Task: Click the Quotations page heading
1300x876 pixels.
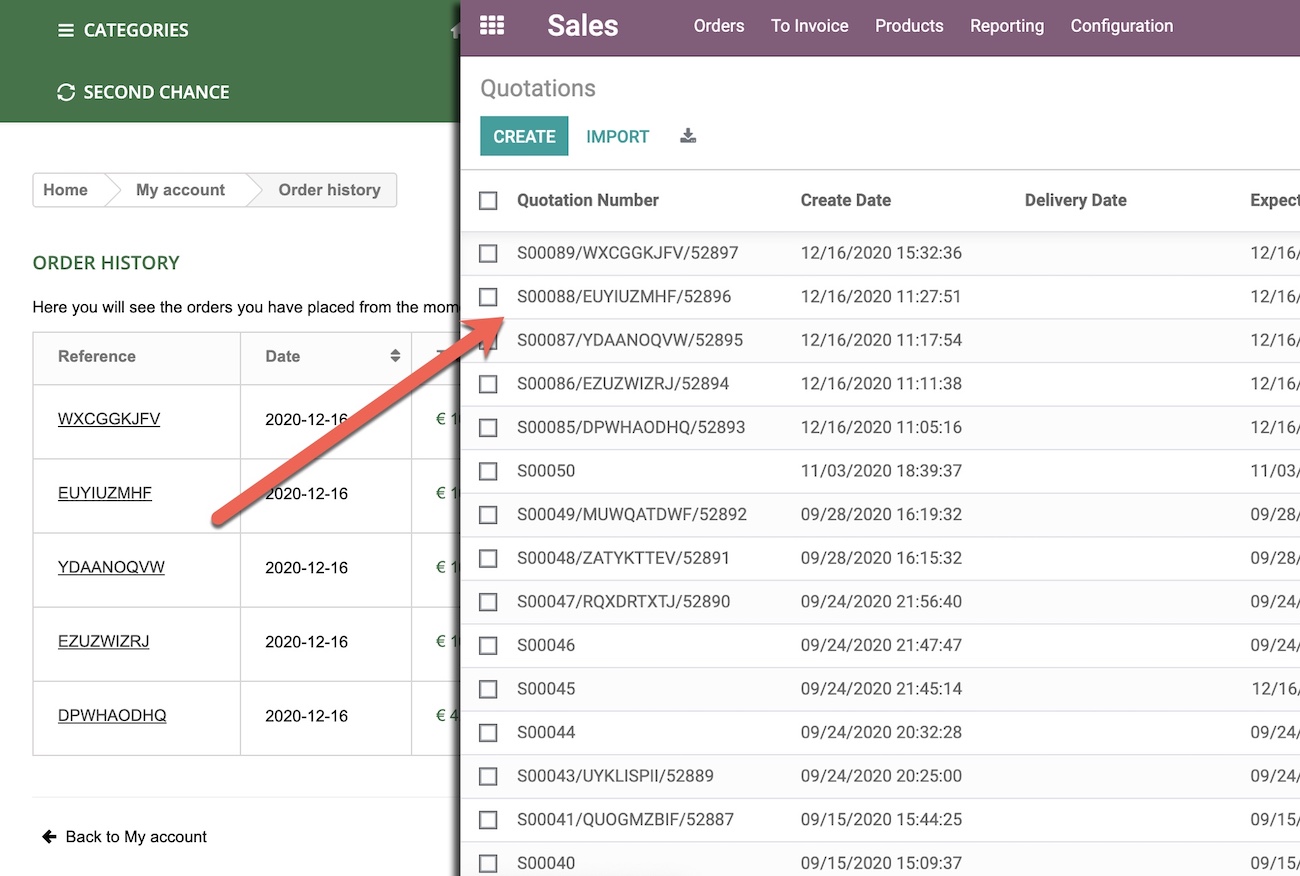Action: pos(538,88)
